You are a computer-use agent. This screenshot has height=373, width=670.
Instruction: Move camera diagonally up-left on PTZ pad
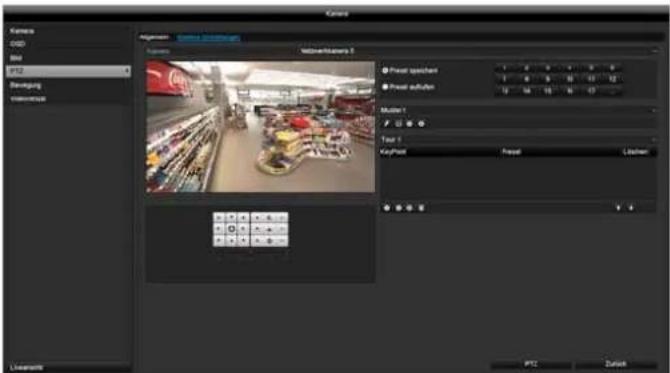219,217
